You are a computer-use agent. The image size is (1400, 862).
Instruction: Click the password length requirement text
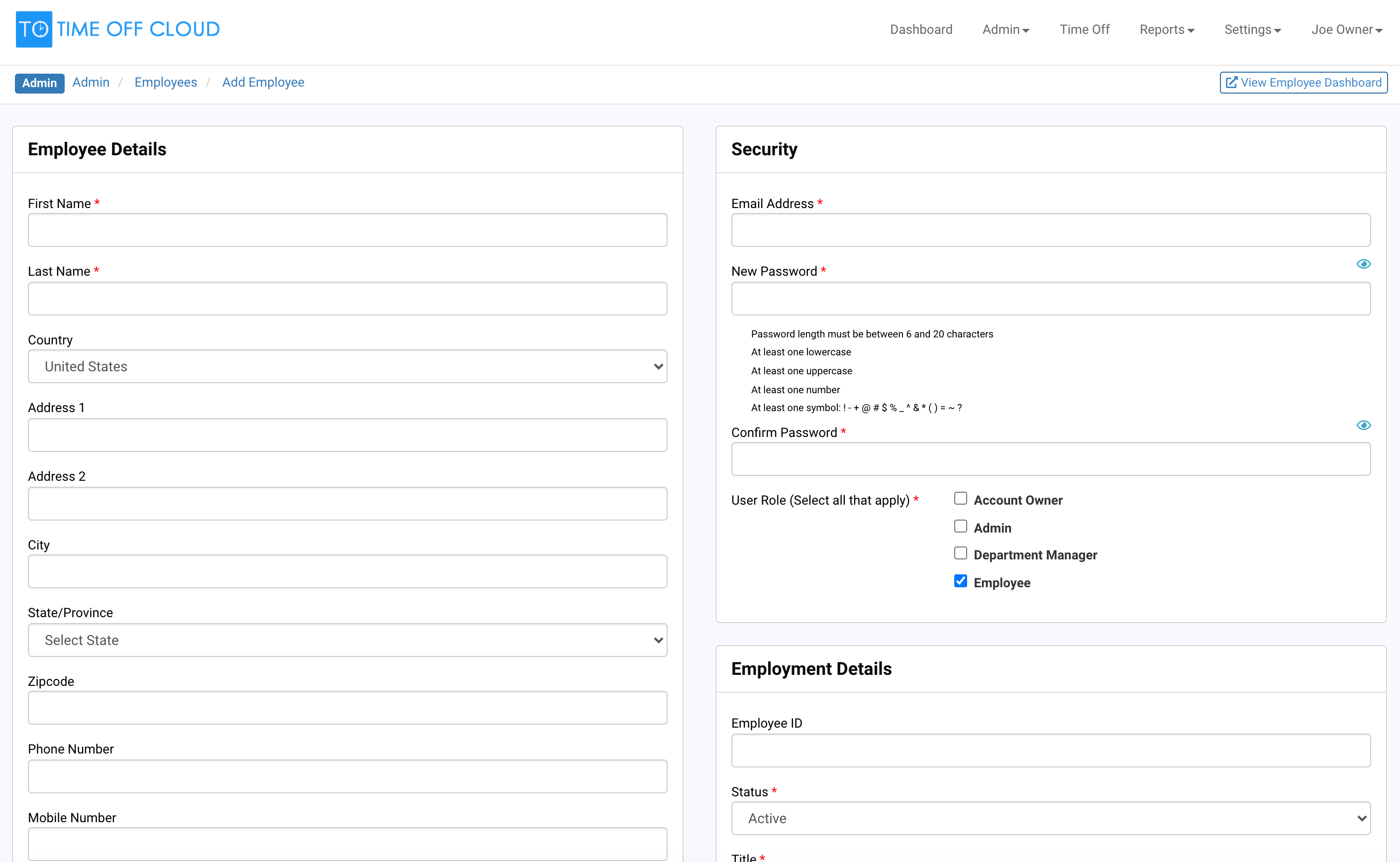click(872, 334)
